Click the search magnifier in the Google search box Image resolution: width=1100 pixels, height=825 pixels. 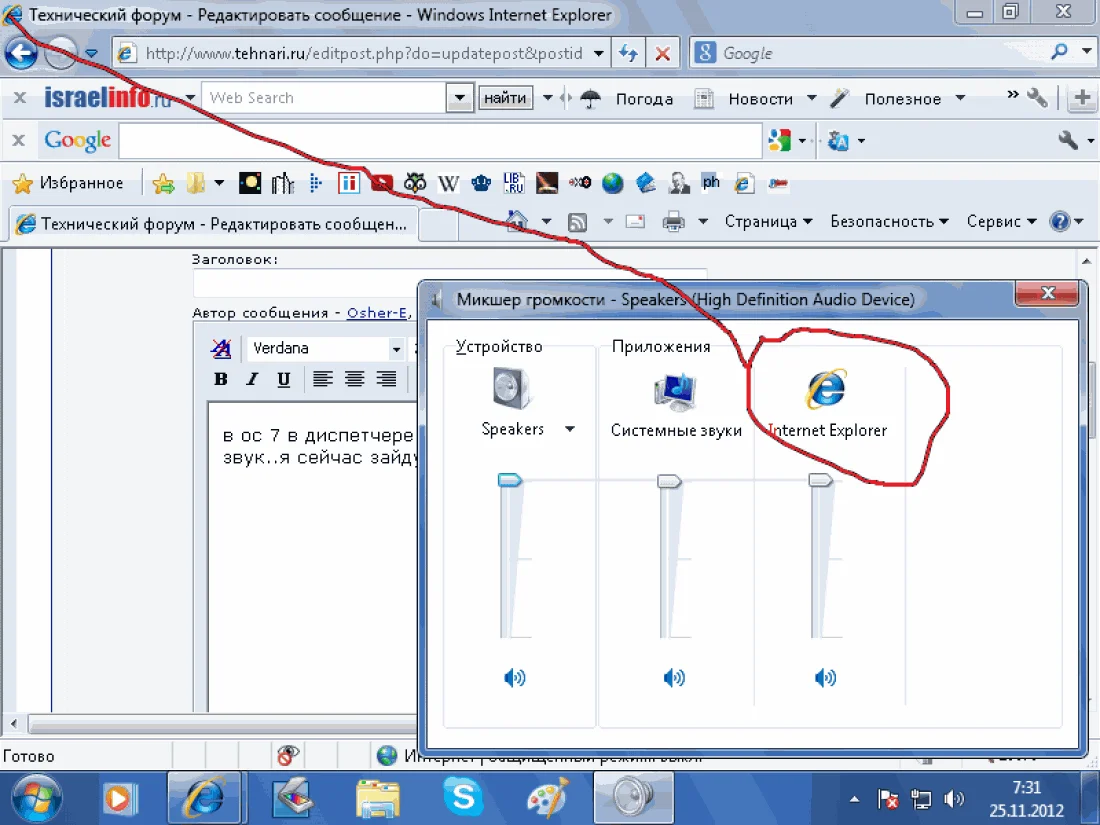(x=1060, y=51)
